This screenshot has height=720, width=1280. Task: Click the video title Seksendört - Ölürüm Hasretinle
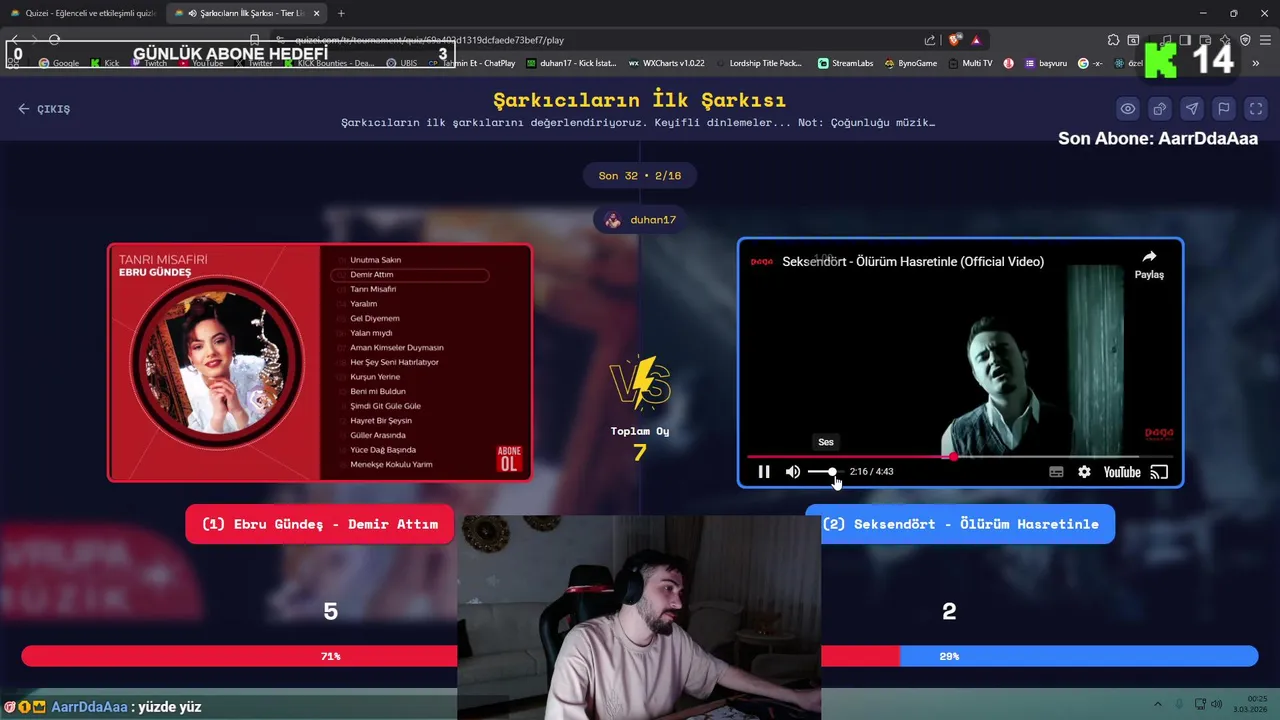913,262
